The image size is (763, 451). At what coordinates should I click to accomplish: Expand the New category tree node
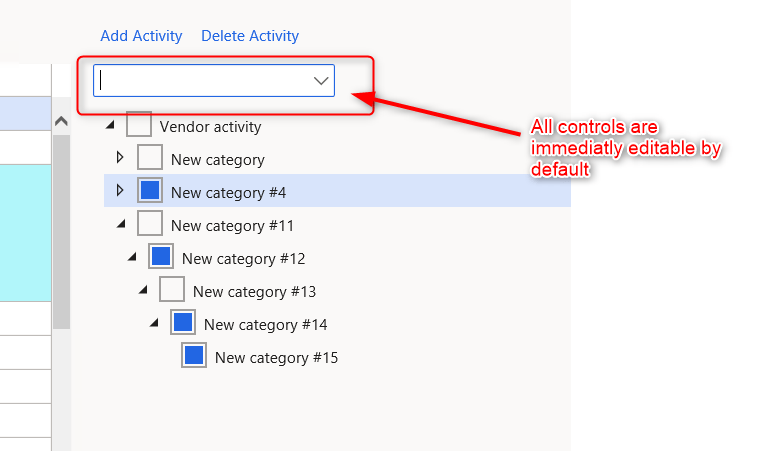point(120,158)
